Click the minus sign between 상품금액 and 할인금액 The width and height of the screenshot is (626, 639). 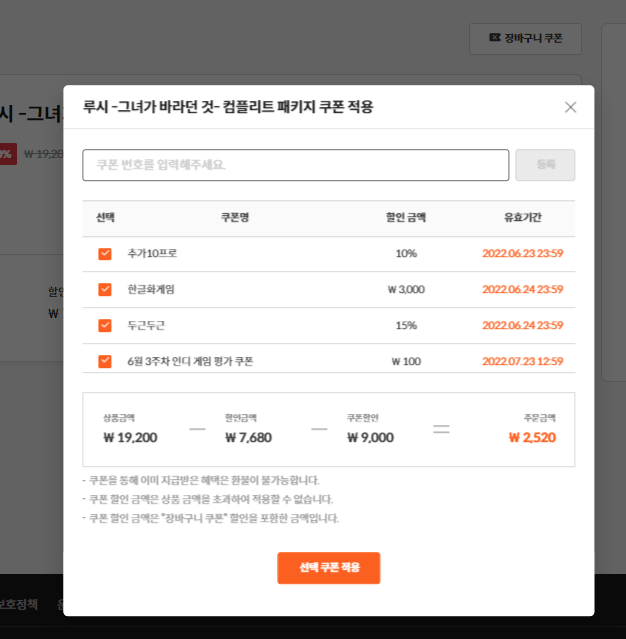(197, 429)
